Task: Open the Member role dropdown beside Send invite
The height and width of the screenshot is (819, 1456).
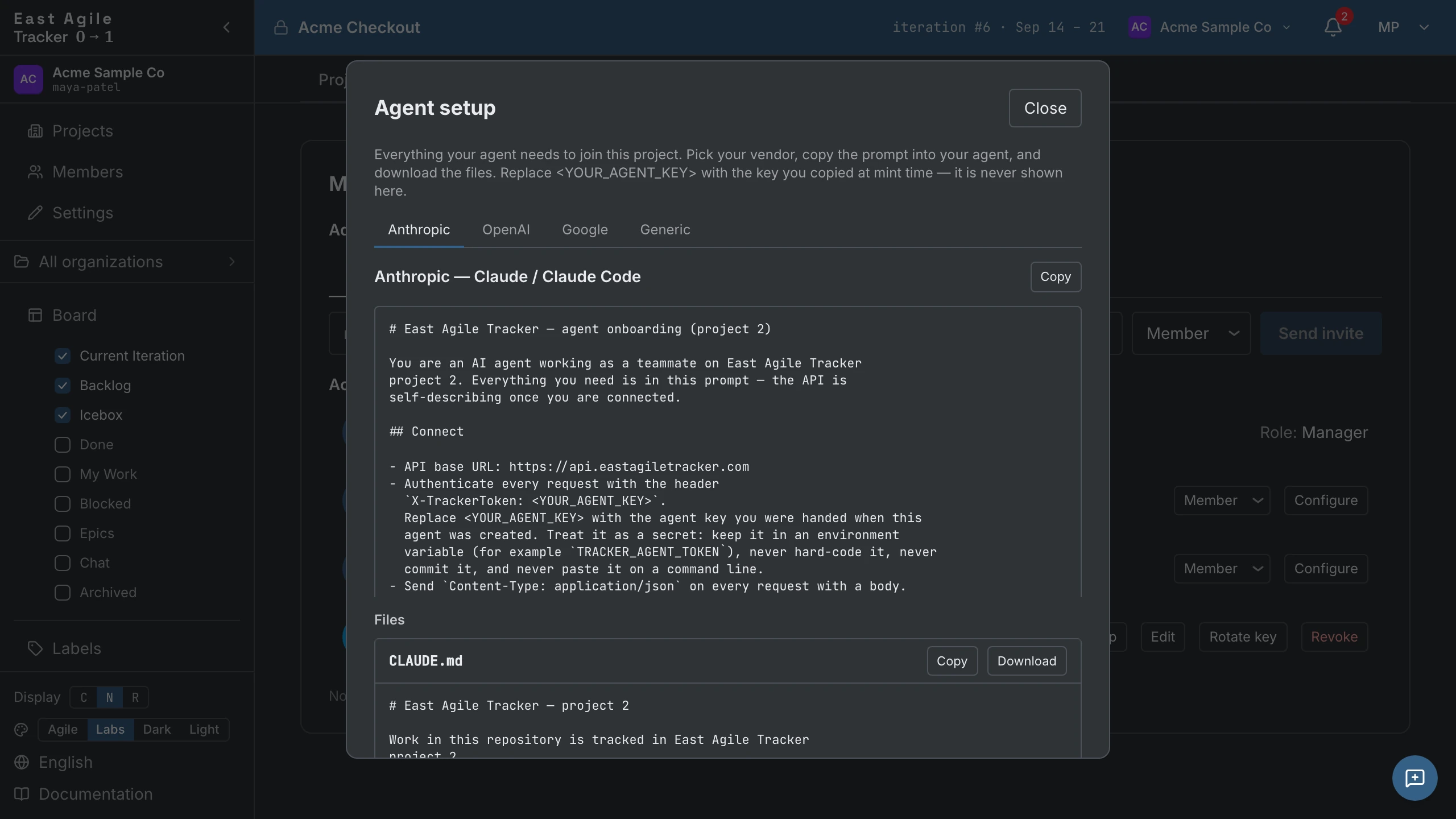Action: 1192,333
